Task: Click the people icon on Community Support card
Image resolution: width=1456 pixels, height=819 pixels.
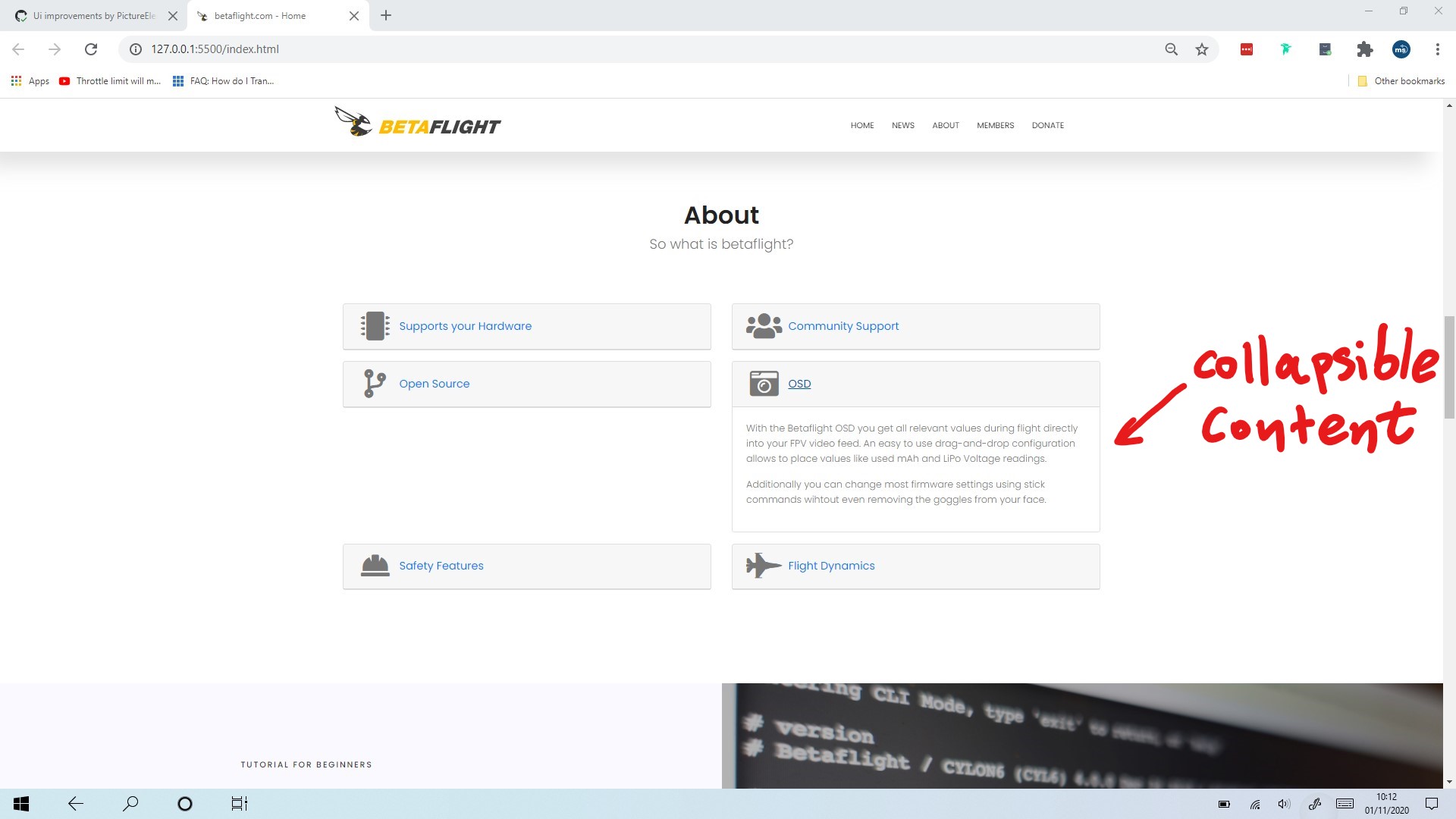Action: click(764, 325)
